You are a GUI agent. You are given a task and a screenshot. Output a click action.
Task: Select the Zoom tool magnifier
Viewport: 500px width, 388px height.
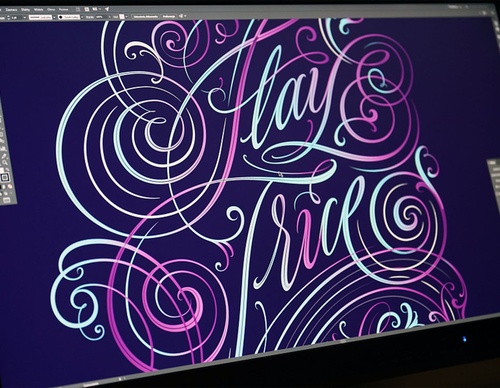tap(5, 162)
